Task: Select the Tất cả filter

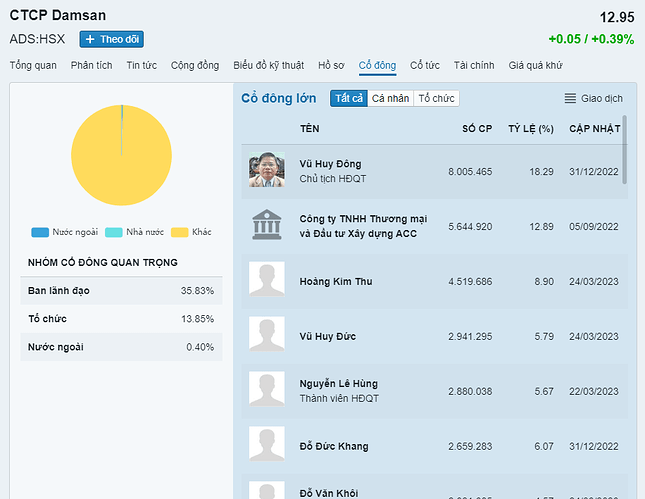Action: coord(349,98)
